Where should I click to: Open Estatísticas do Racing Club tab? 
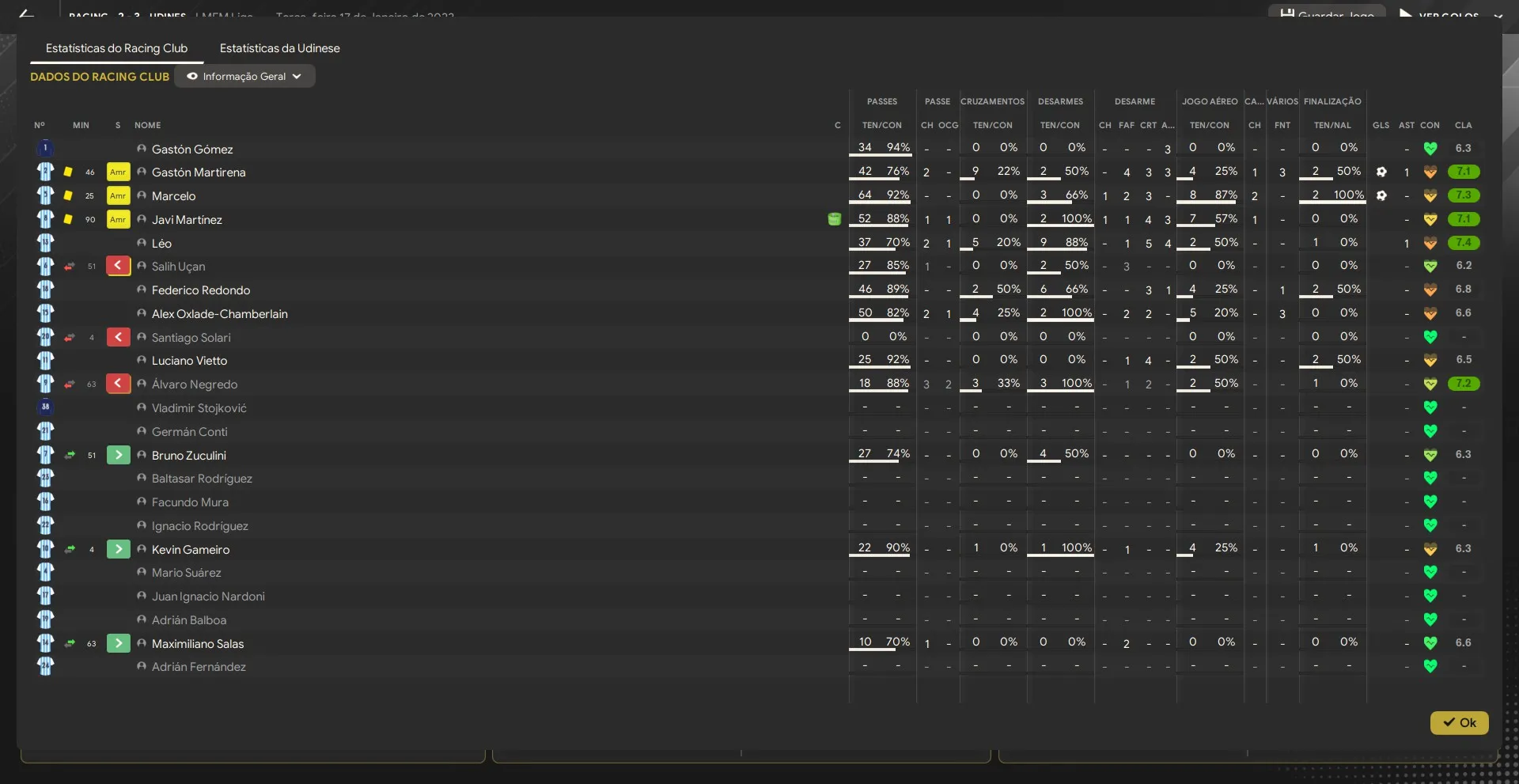[116, 48]
